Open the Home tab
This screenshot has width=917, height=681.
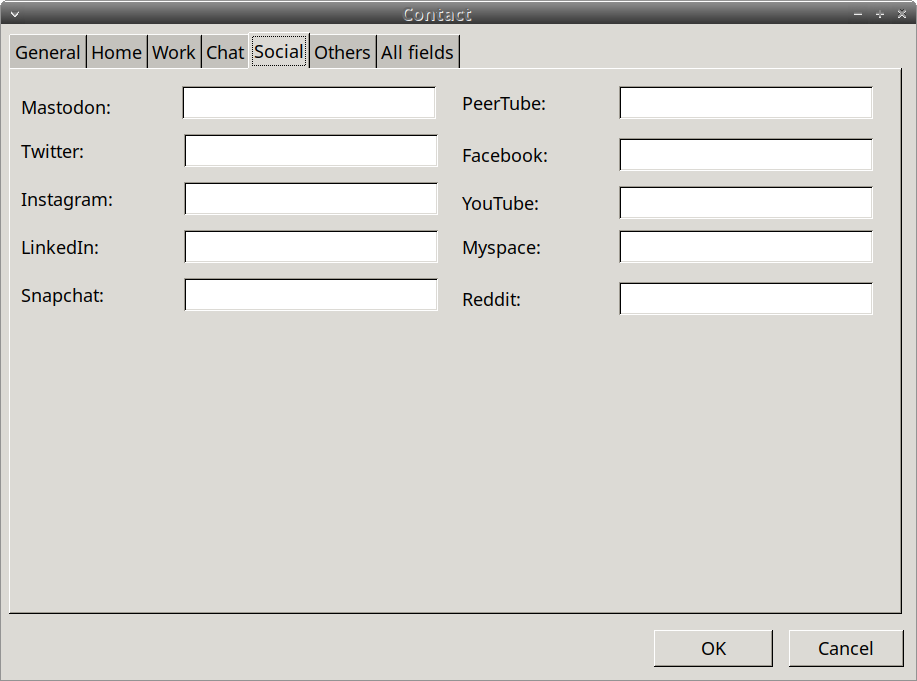(x=116, y=52)
